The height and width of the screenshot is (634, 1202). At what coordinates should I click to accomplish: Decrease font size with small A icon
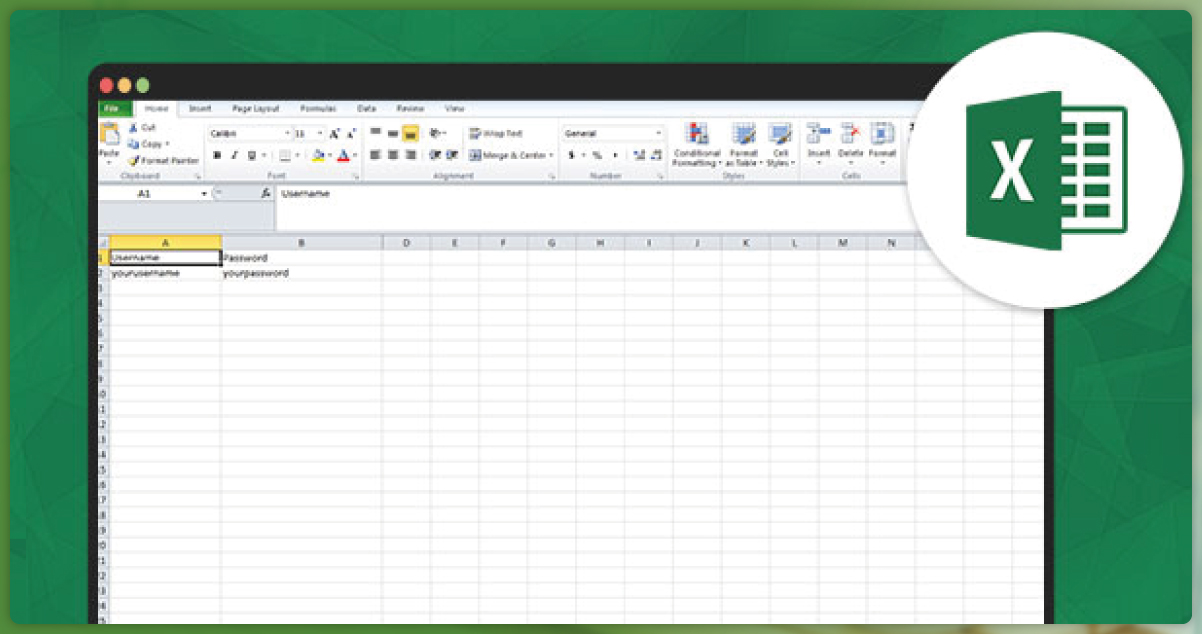[351, 133]
